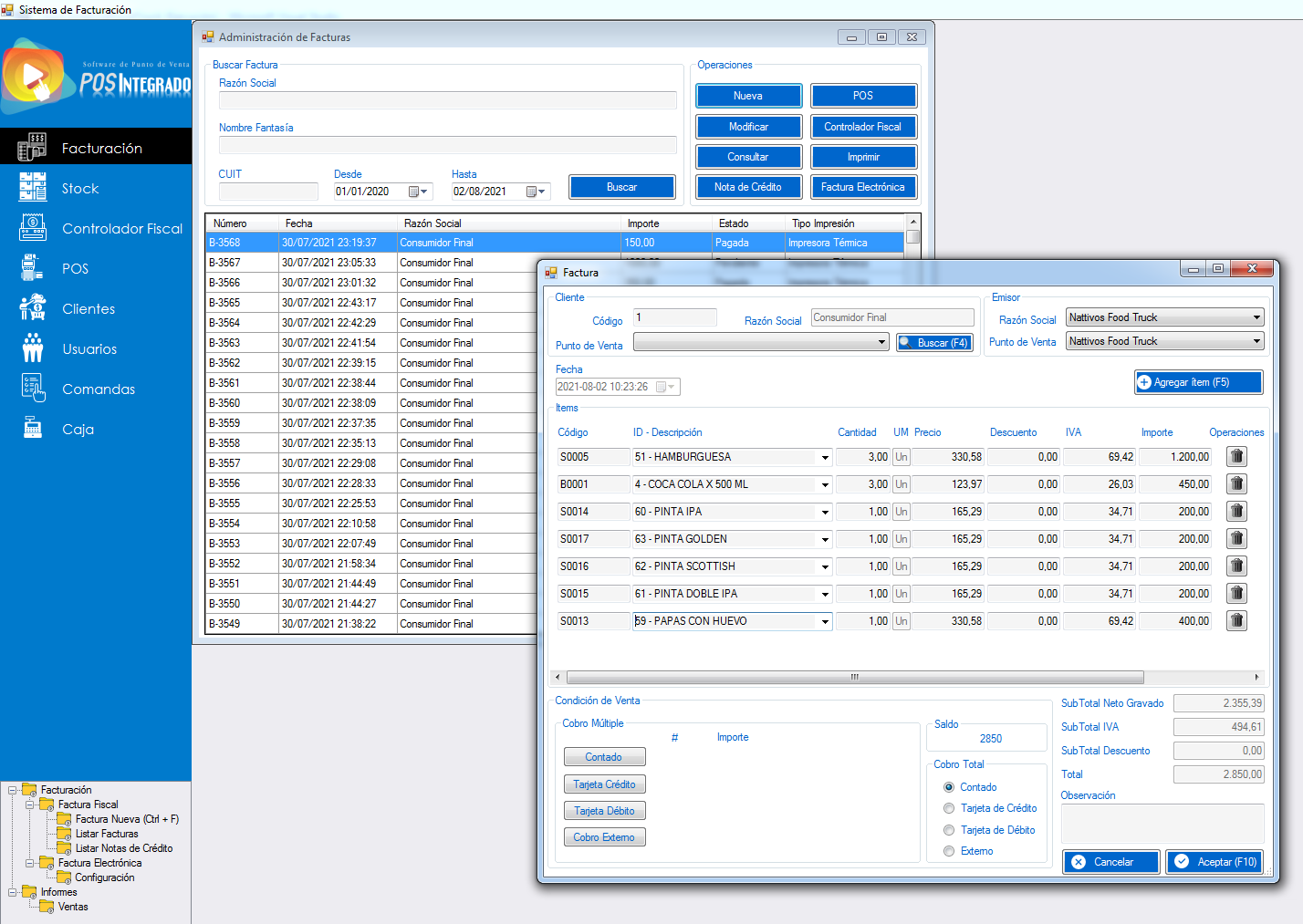Delete the HAMBURGUESA item with trash icon
This screenshot has width=1303, height=924.
[1236, 457]
